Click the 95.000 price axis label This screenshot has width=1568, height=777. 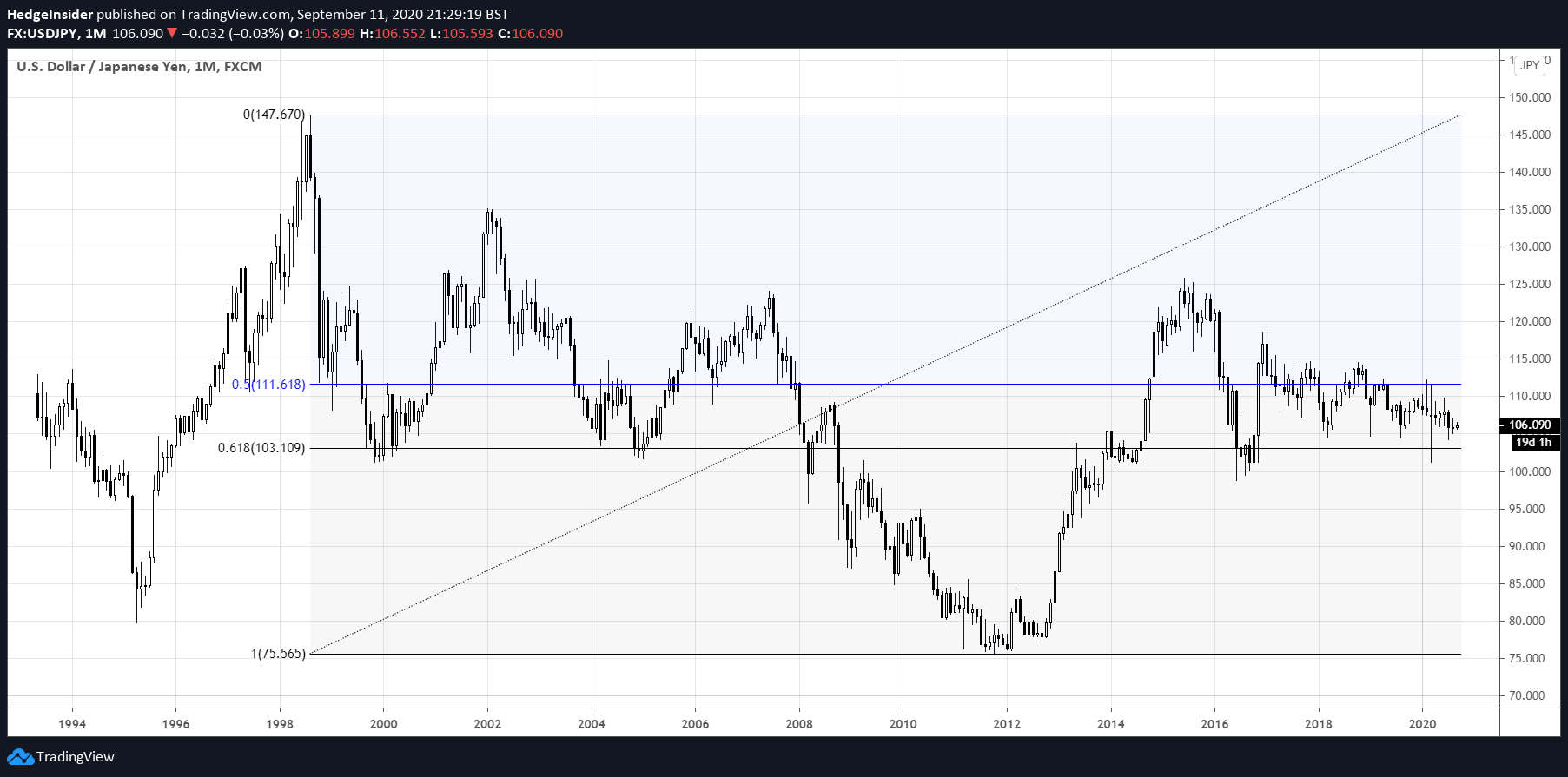1527,509
